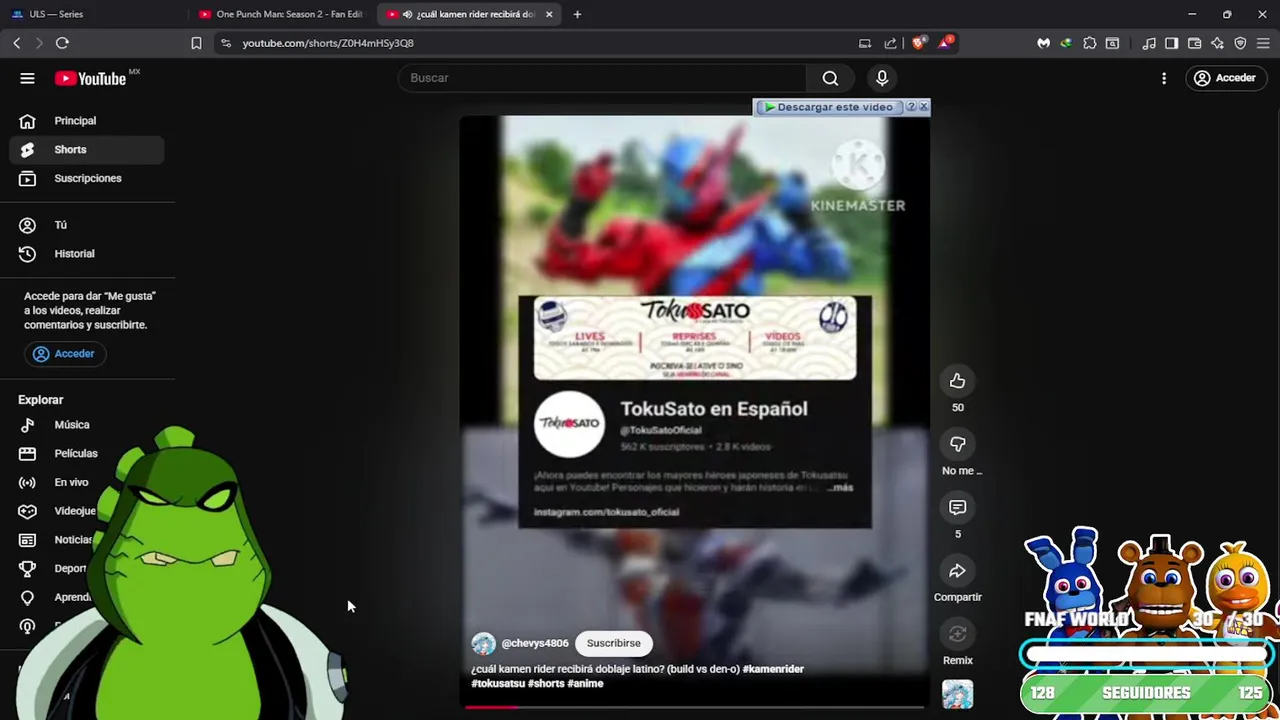The image size is (1280, 720).
Task: Bookmark this page with the bookmark icon
Action: click(x=196, y=43)
